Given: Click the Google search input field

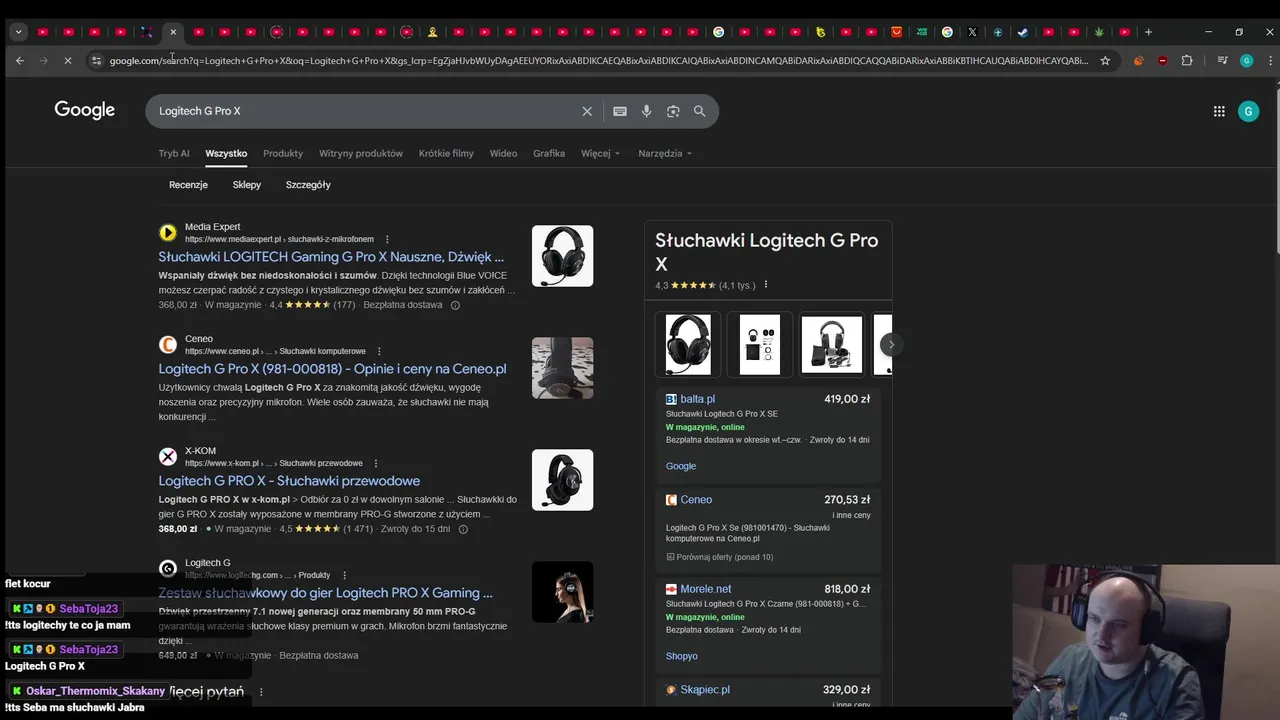Looking at the screenshot, I should click(x=365, y=111).
